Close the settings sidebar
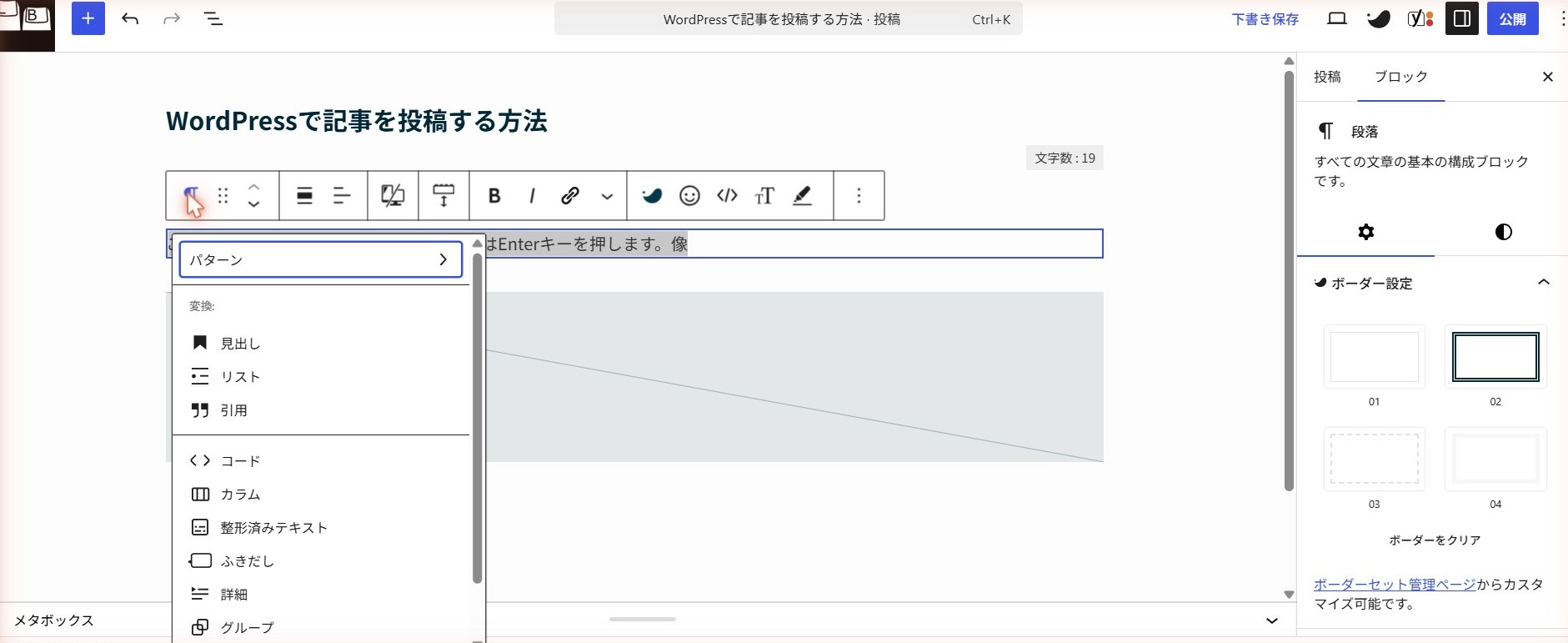 (x=1548, y=77)
